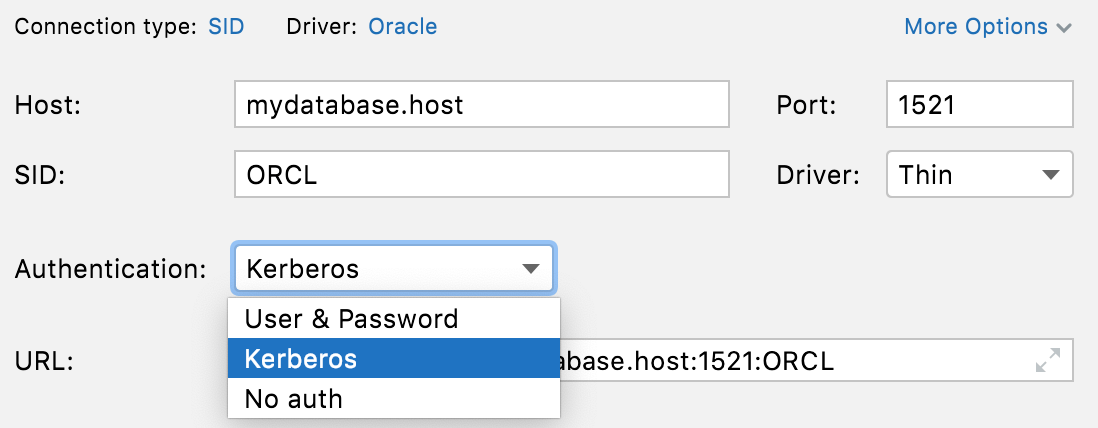Screen dimensions: 1098x428
Task: Click the Driver: label next to Thin dropdown
Action: [817, 176]
